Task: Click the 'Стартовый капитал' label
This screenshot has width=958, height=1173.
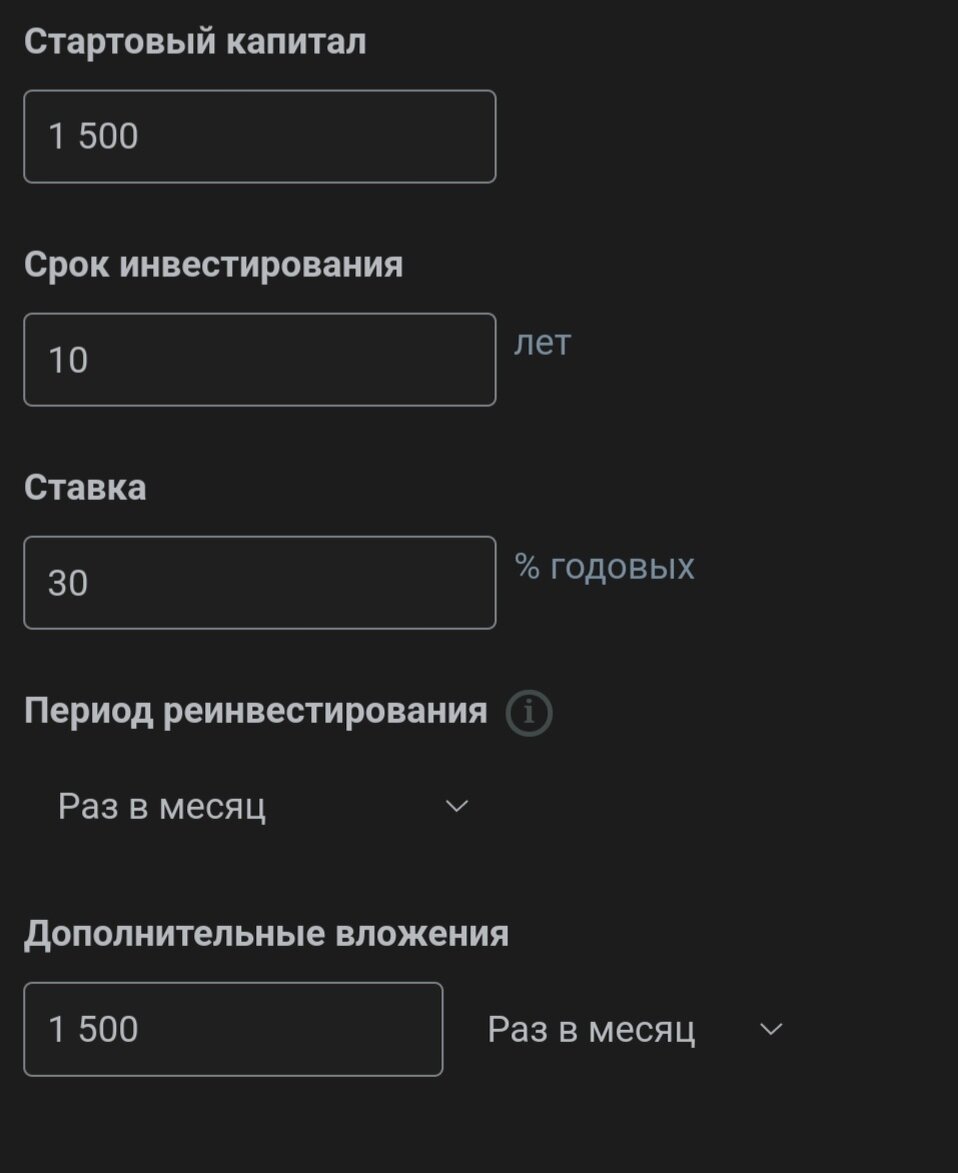Action: pos(195,42)
